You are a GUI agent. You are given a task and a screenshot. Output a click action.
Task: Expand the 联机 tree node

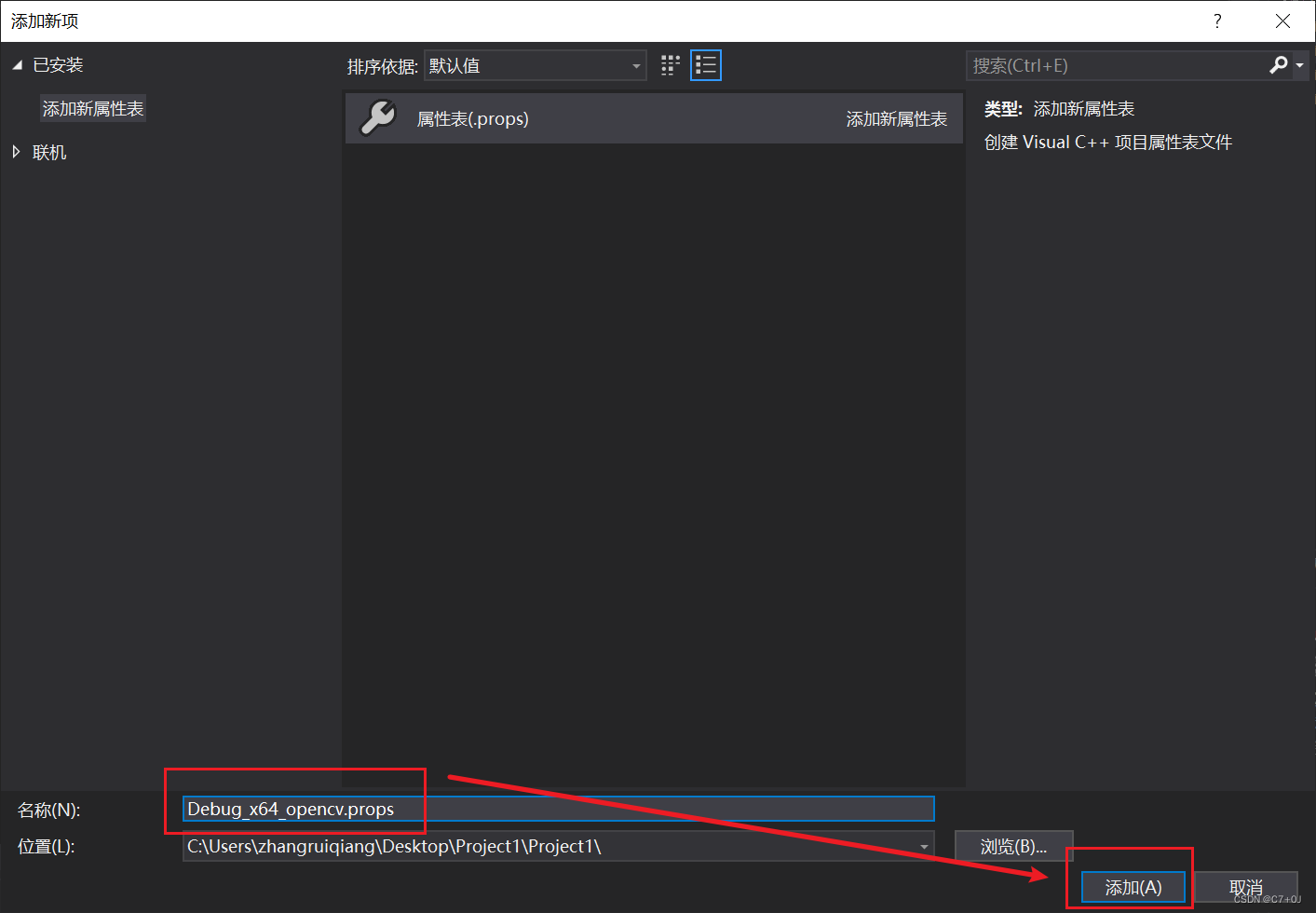tap(16, 152)
